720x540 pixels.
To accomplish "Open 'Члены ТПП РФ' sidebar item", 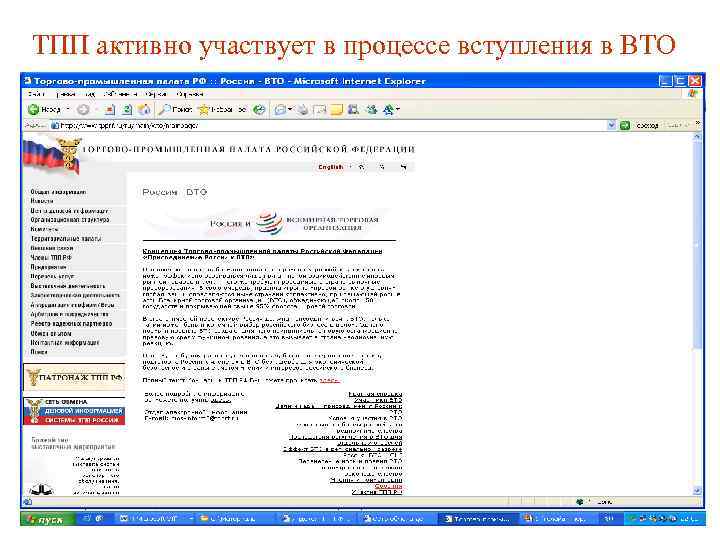I will [x=51, y=258].
